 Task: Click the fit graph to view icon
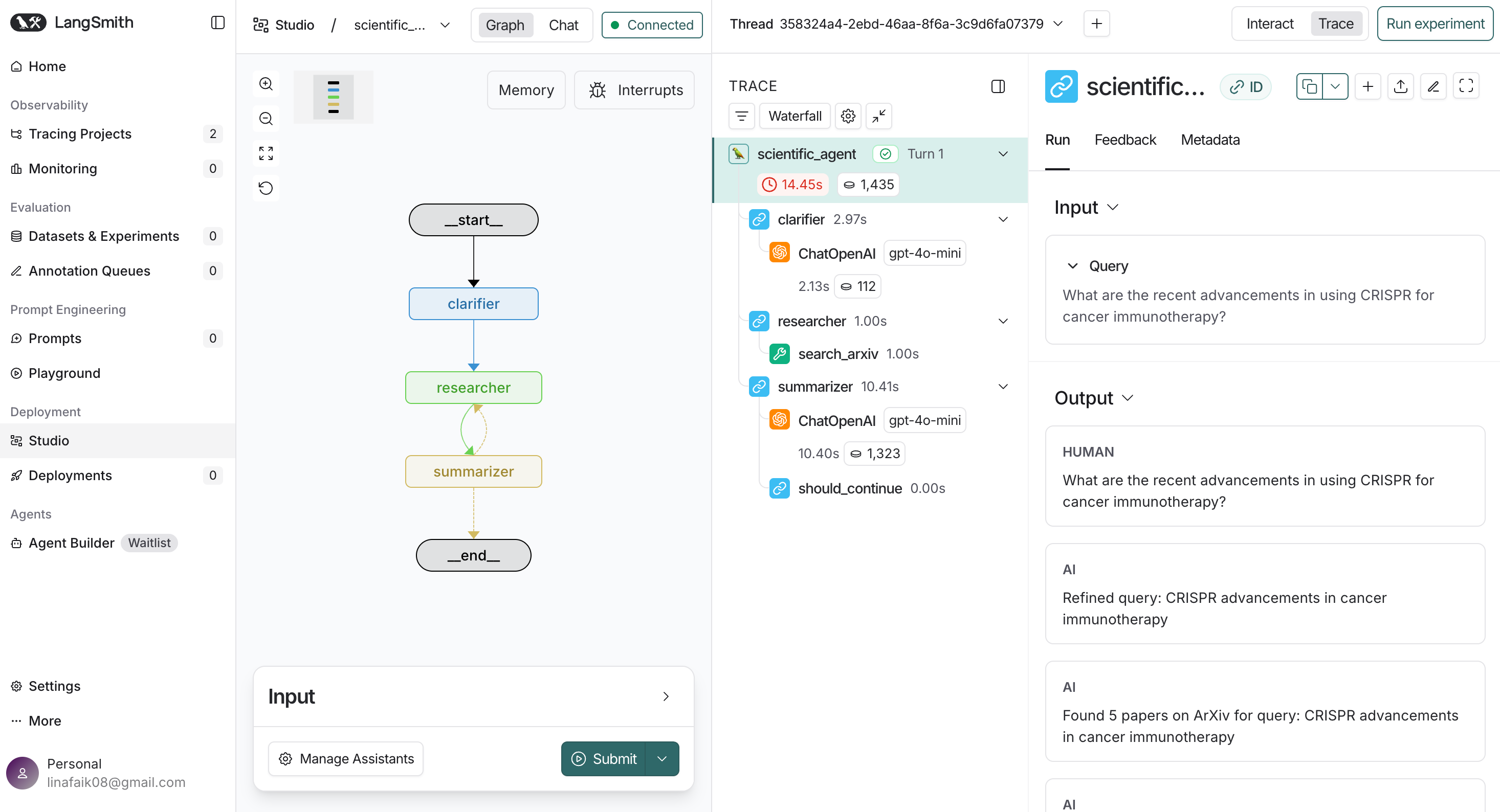tap(266, 153)
